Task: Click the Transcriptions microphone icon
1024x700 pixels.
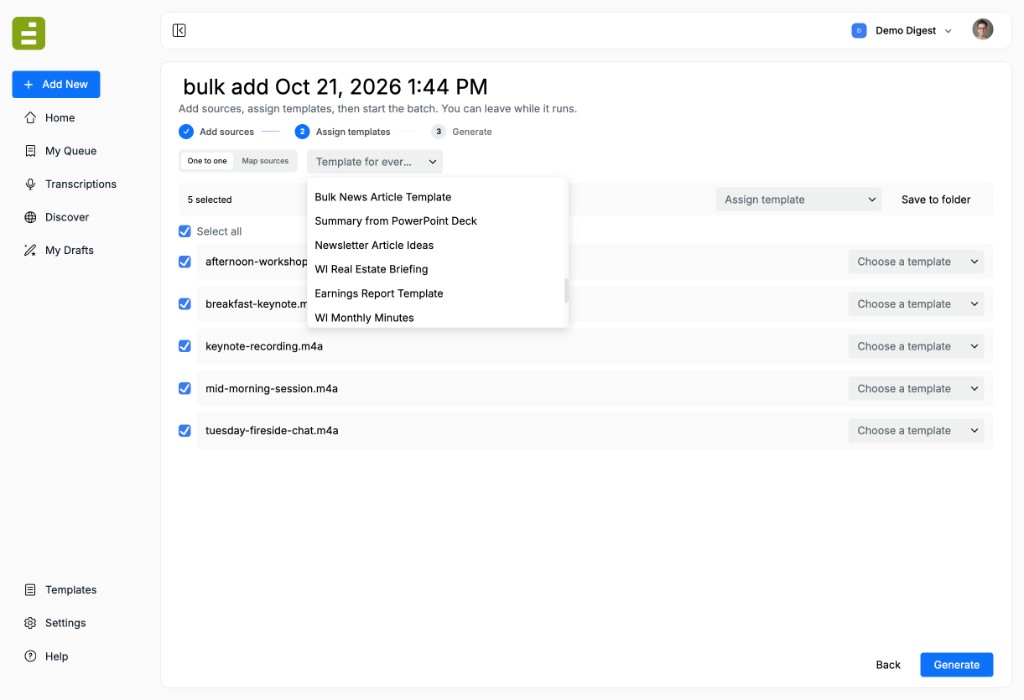Action: (30, 184)
